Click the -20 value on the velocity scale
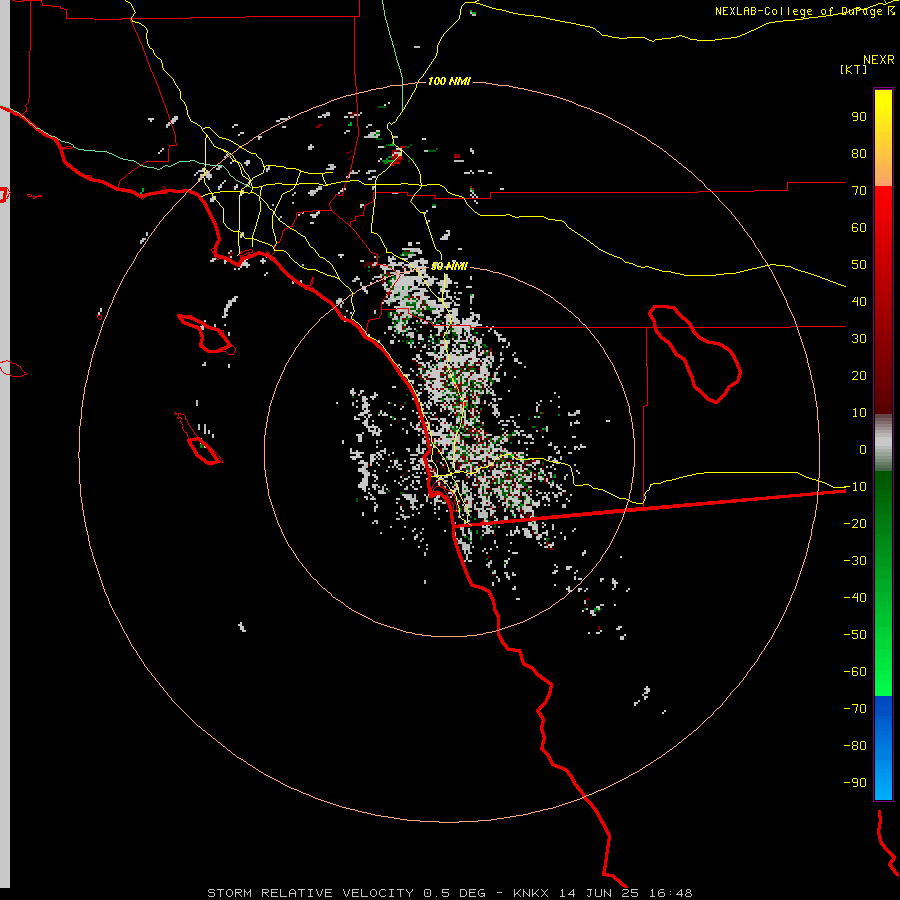Screen dimensions: 900x900 tap(855, 523)
